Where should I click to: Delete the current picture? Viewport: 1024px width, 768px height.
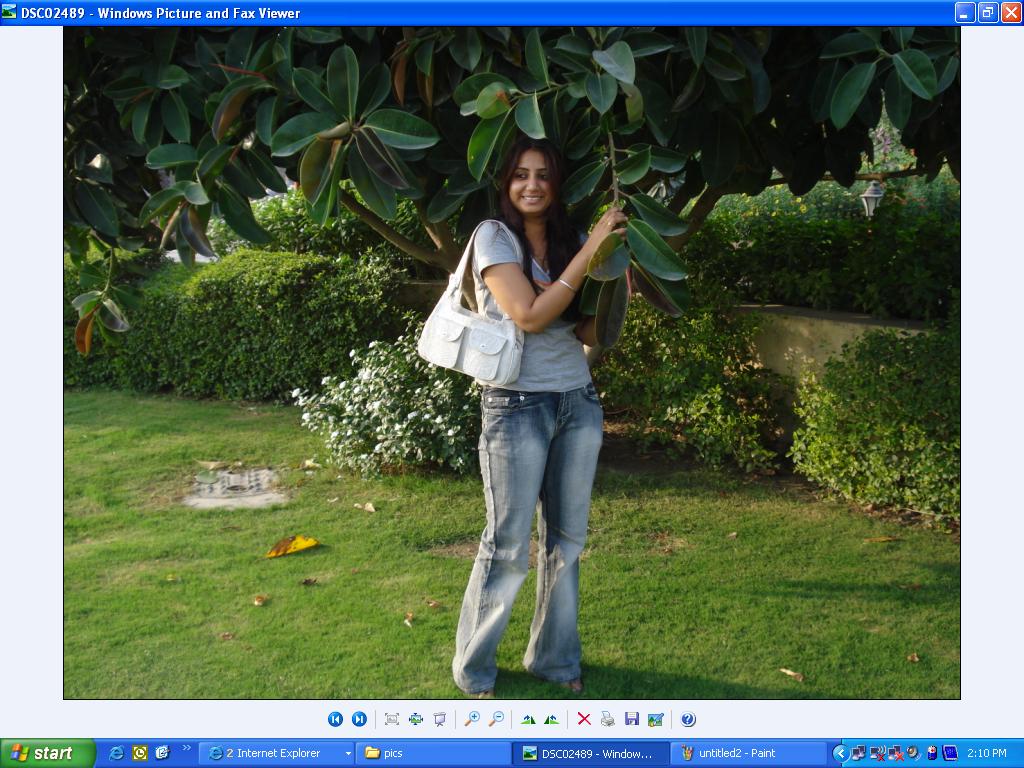pos(584,719)
